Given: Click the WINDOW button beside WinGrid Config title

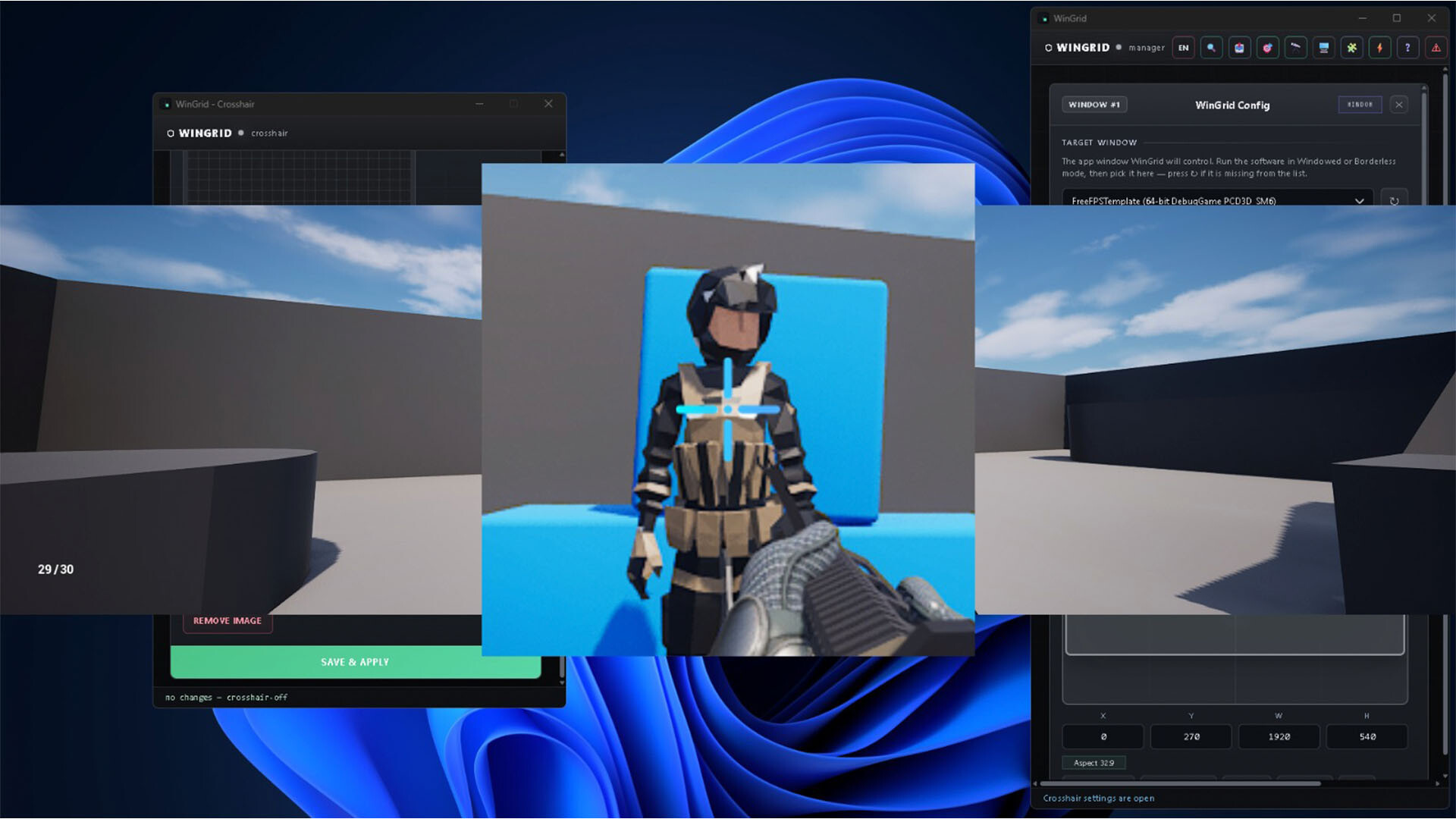Looking at the screenshot, I should click(x=1360, y=105).
